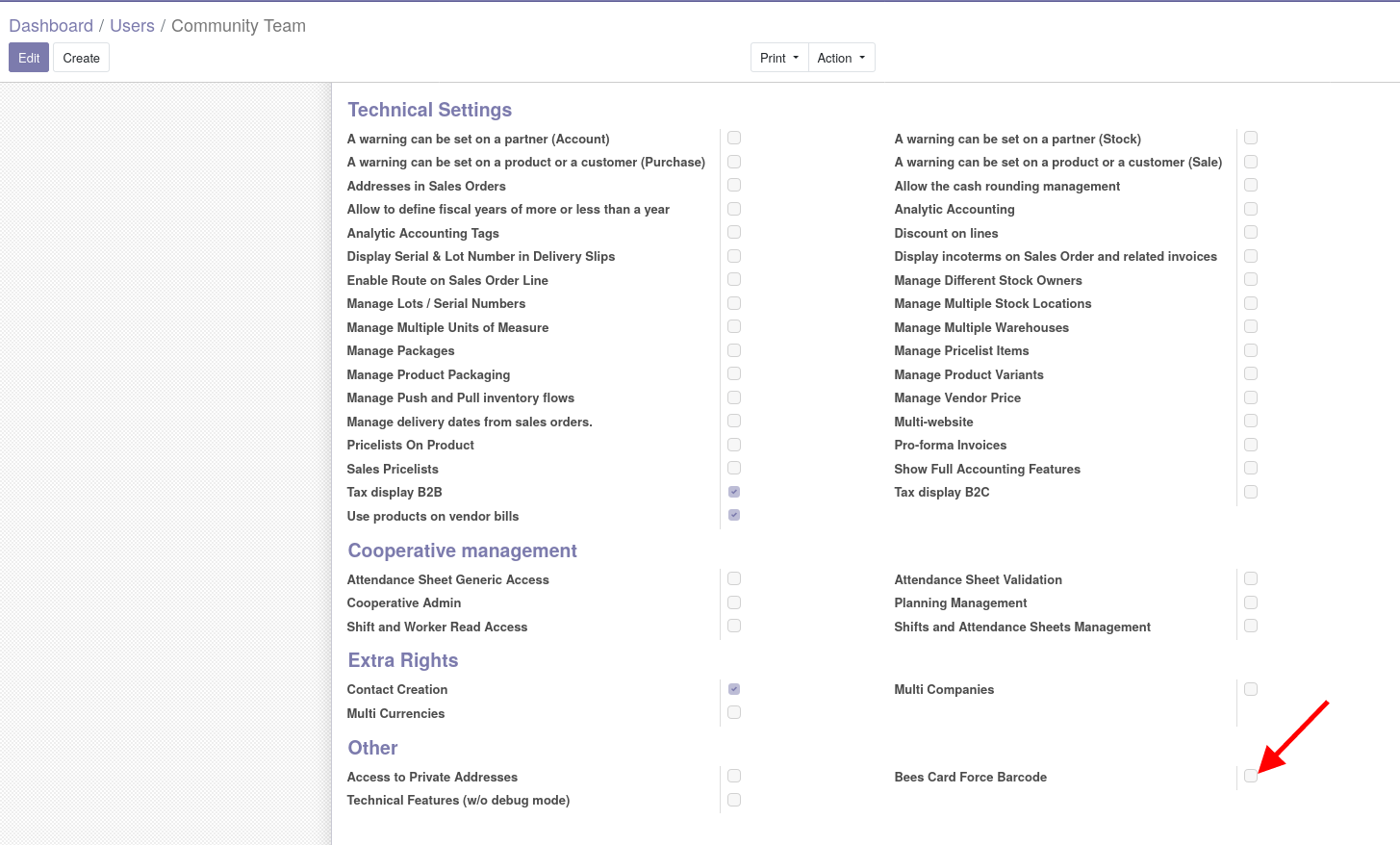Click the Cooperative Admin label
Viewport: 1400px width, 845px height.
[403, 602]
